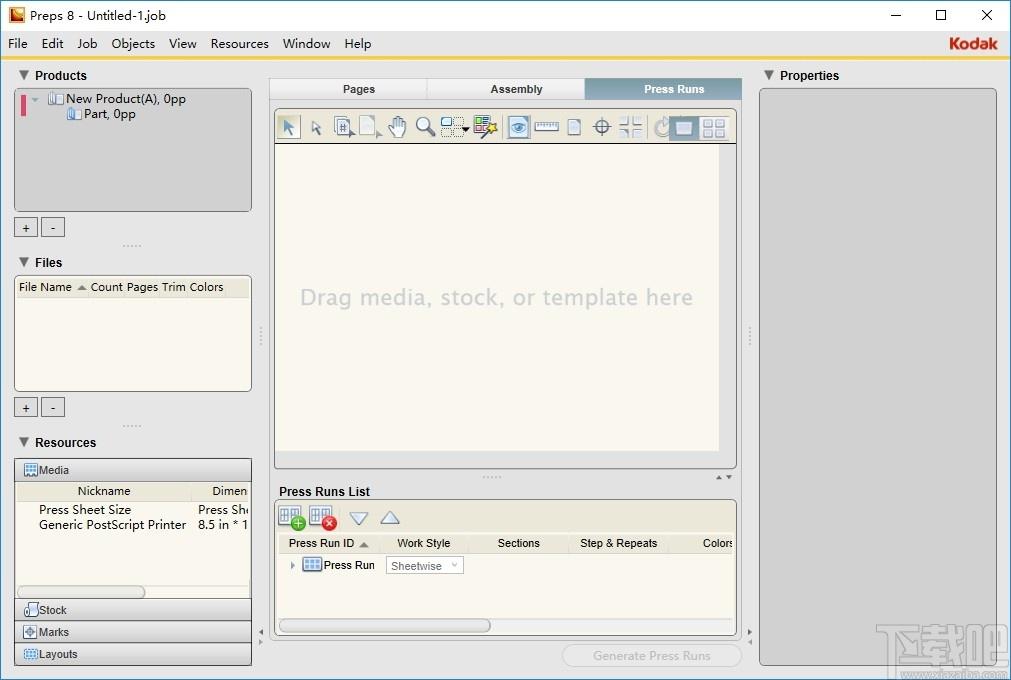
Task: Click the Media list horizontal scrollbar
Action: (x=81, y=592)
